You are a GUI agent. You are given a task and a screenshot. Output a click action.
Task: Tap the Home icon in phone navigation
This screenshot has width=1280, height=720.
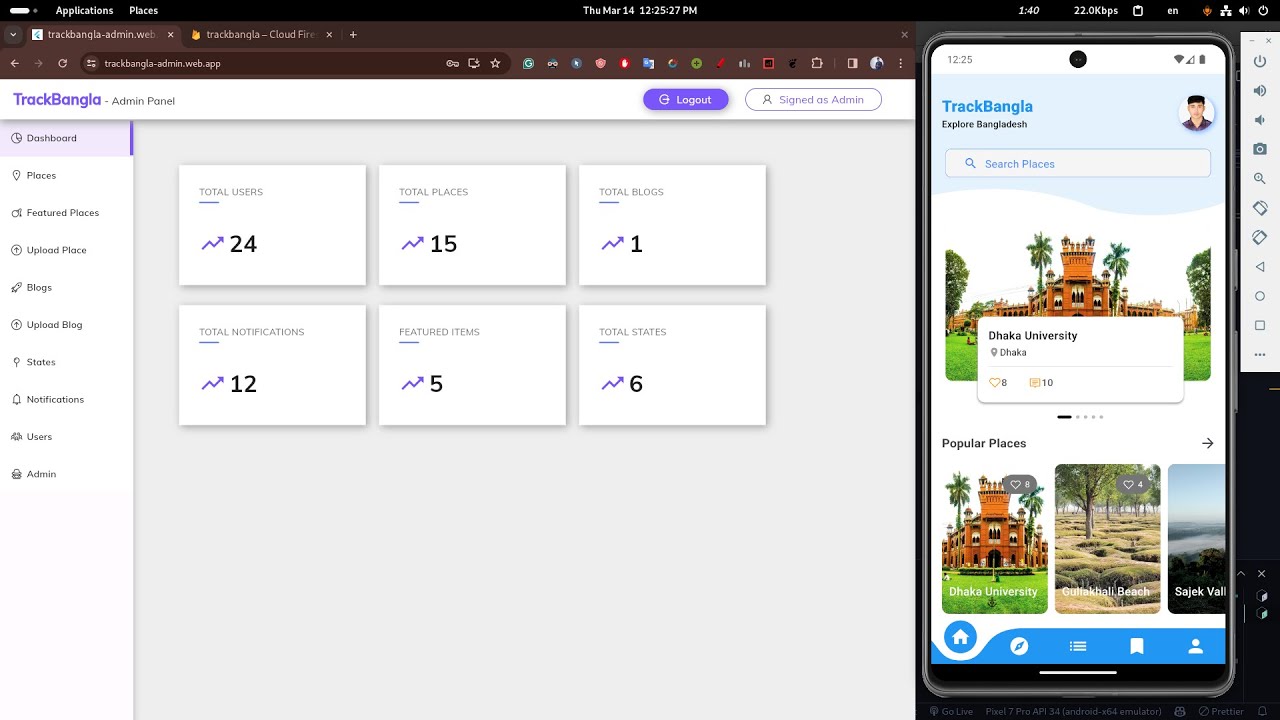click(x=960, y=637)
